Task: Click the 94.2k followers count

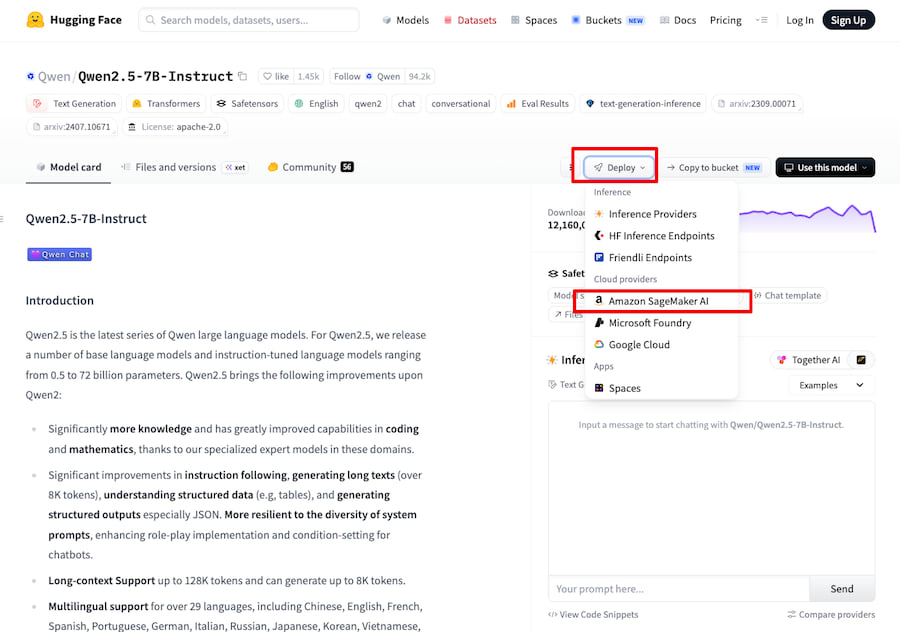Action: [419, 76]
